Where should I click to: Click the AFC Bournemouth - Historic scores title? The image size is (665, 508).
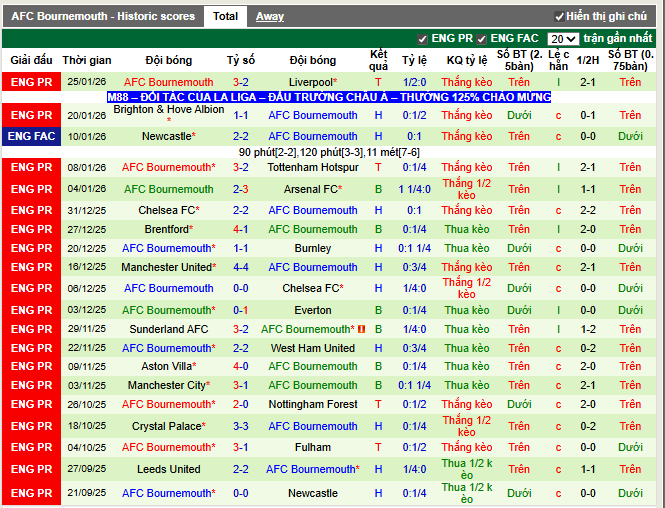pyautogui.click(x=103, y=17)
